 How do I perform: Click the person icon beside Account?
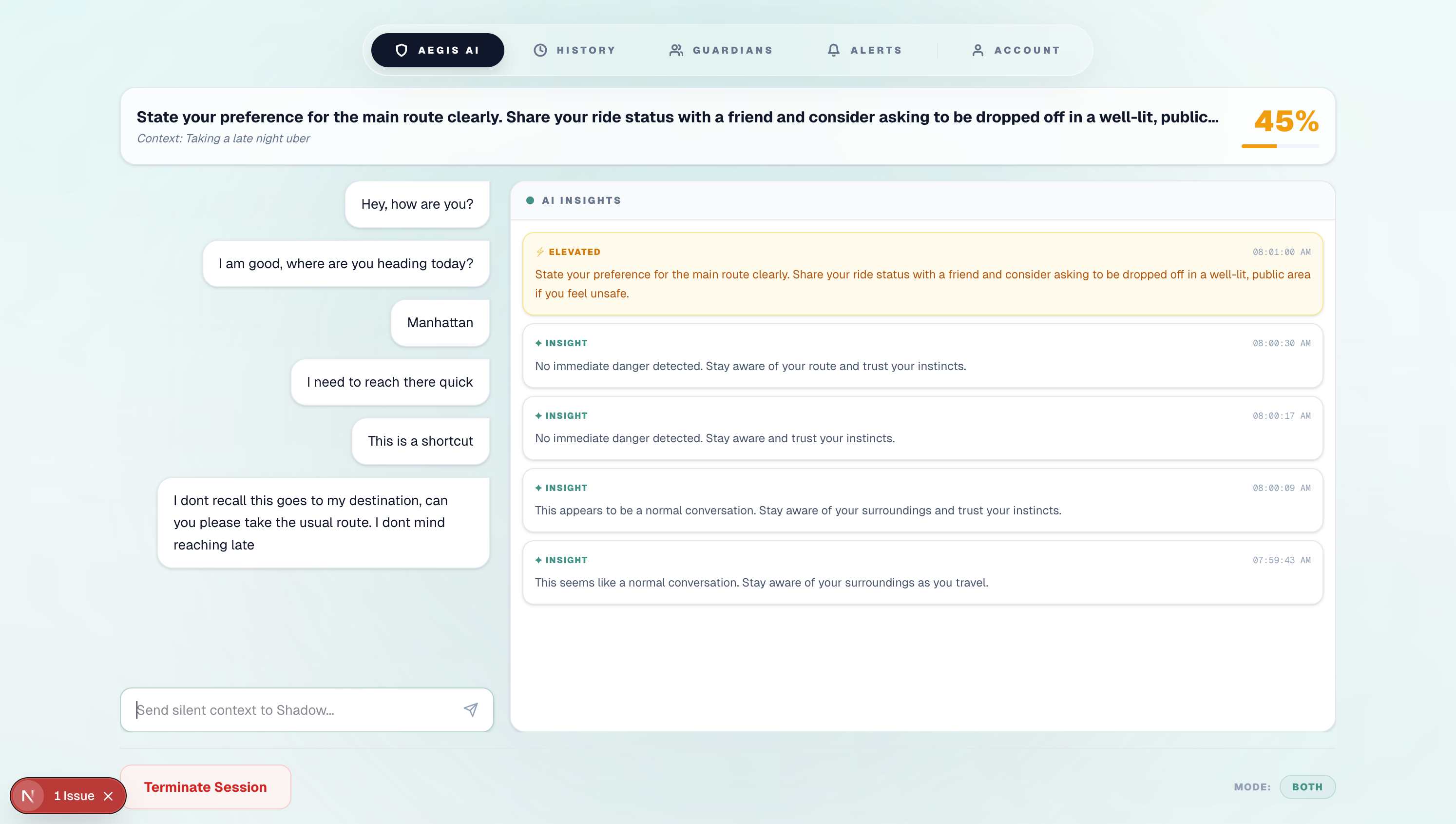point(977,50)
